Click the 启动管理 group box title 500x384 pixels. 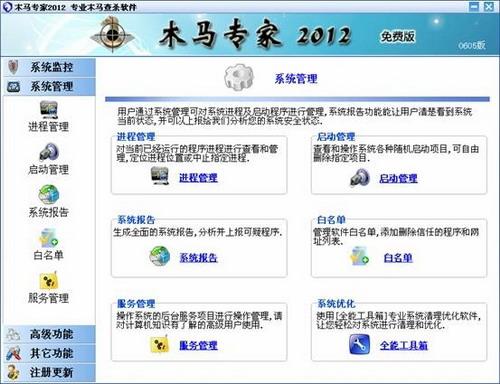tap(336, 137)
